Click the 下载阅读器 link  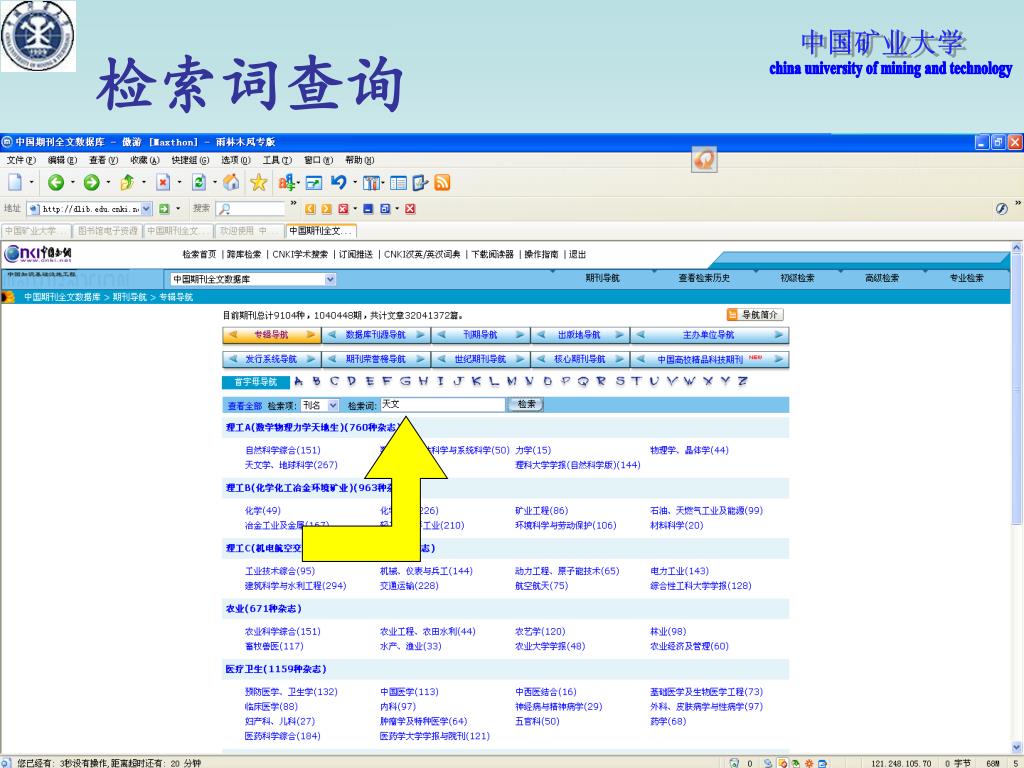pos(492,255)
